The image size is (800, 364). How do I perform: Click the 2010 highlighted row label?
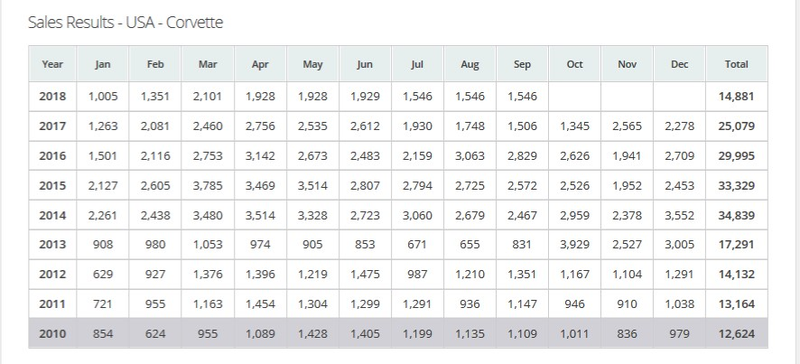(53, 334)
